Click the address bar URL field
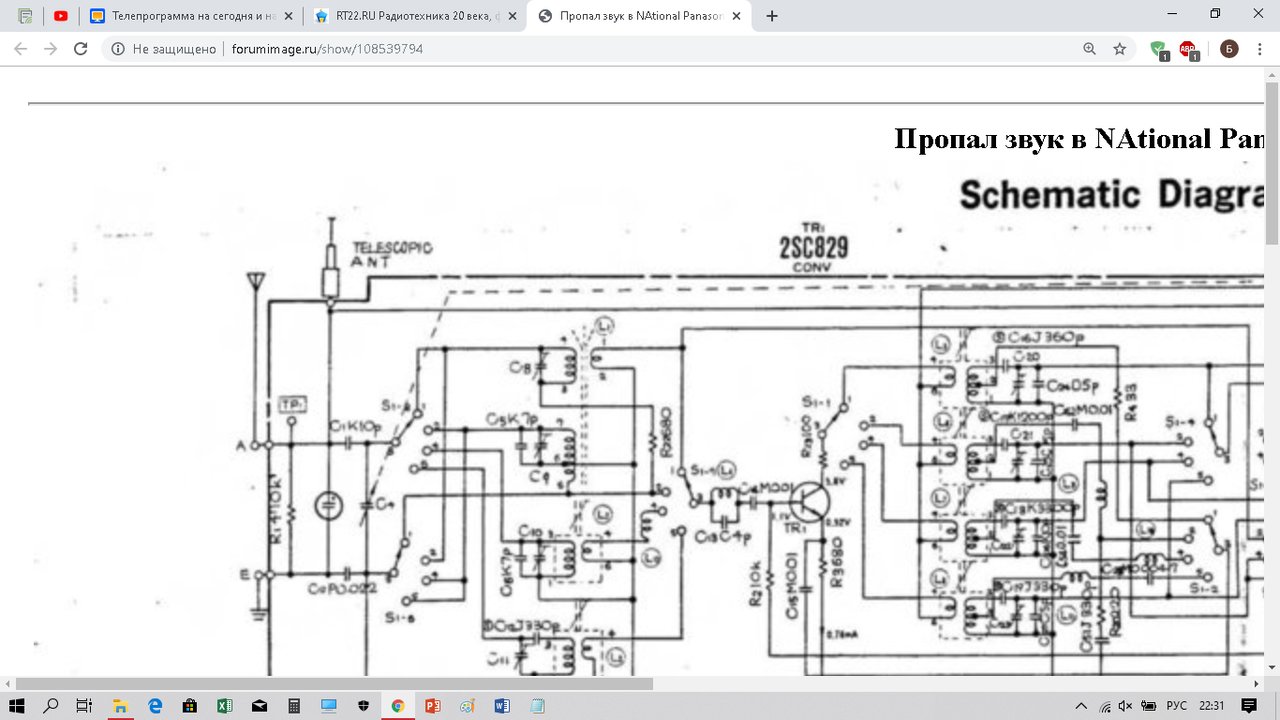The image size is (1280, 720). pyautogui.click(x=600, y=48)
